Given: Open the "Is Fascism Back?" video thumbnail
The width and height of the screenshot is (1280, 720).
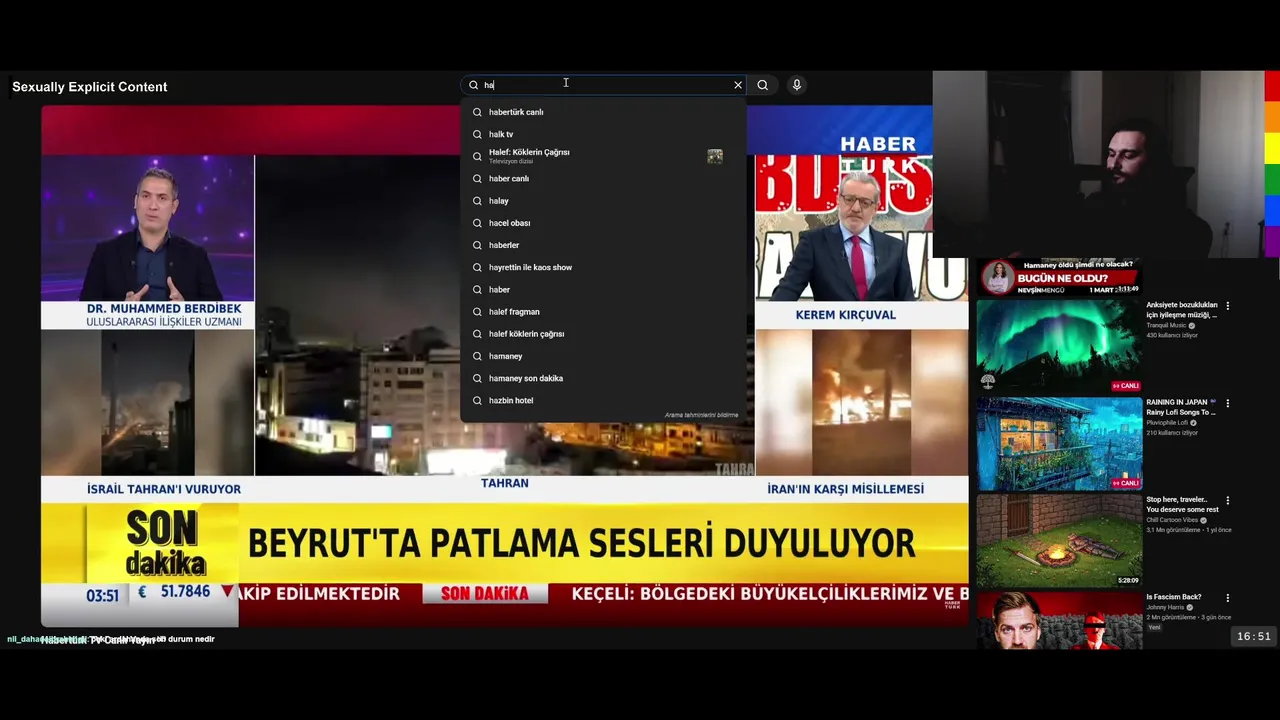Looking at the screenshot, I should coord(1059,620).
